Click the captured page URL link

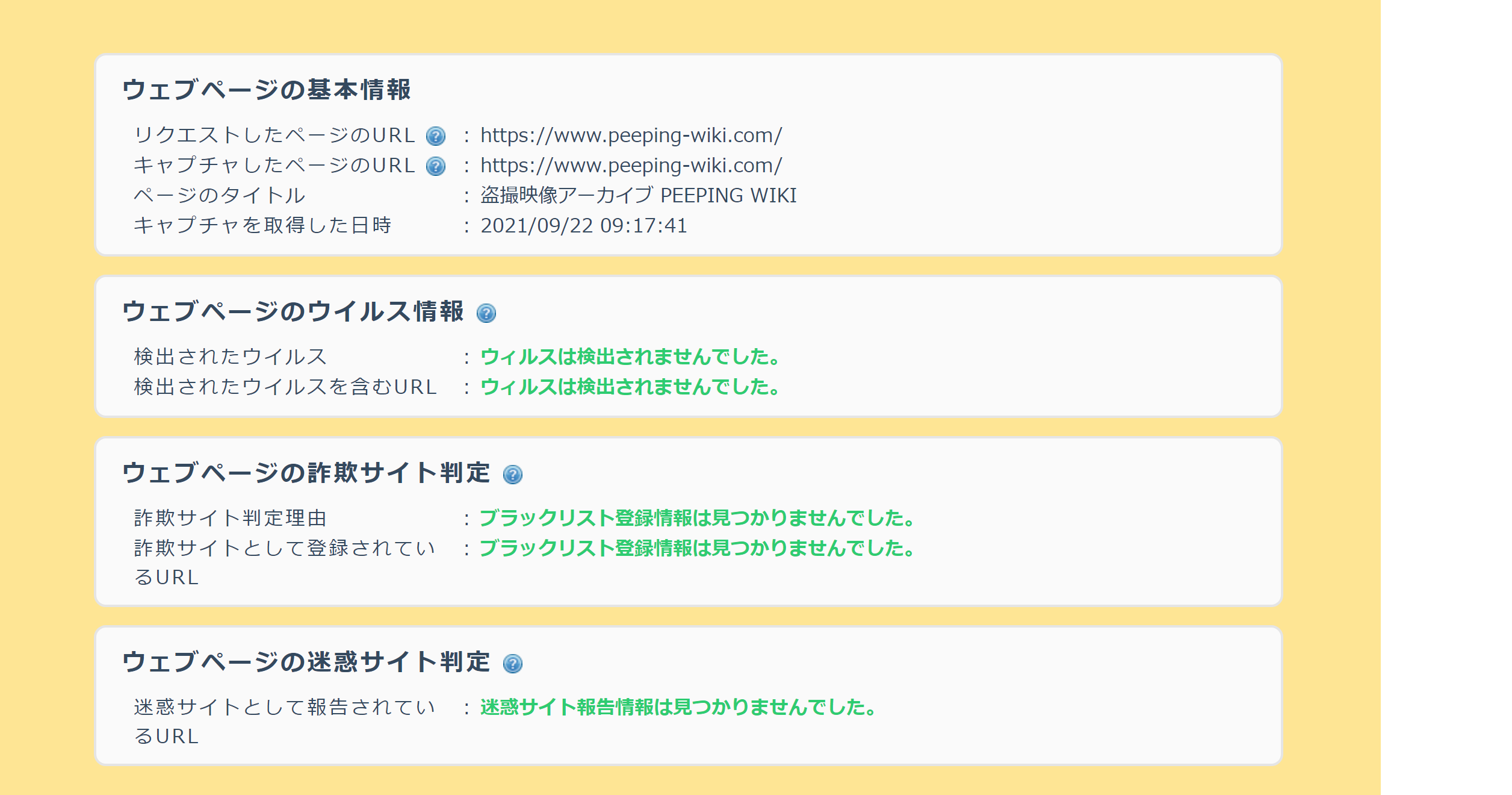click(628, 166)
